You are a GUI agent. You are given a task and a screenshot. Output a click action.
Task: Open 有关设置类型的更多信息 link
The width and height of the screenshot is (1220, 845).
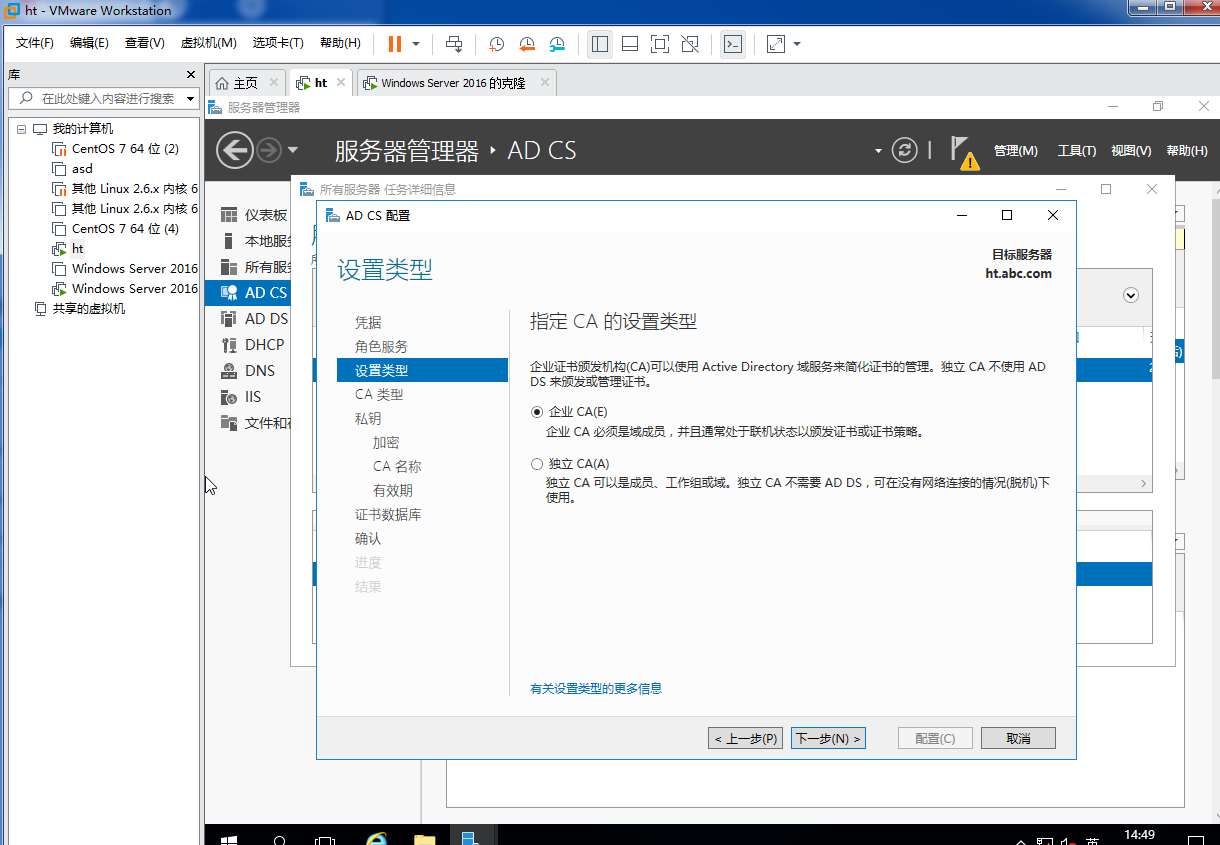596,688
